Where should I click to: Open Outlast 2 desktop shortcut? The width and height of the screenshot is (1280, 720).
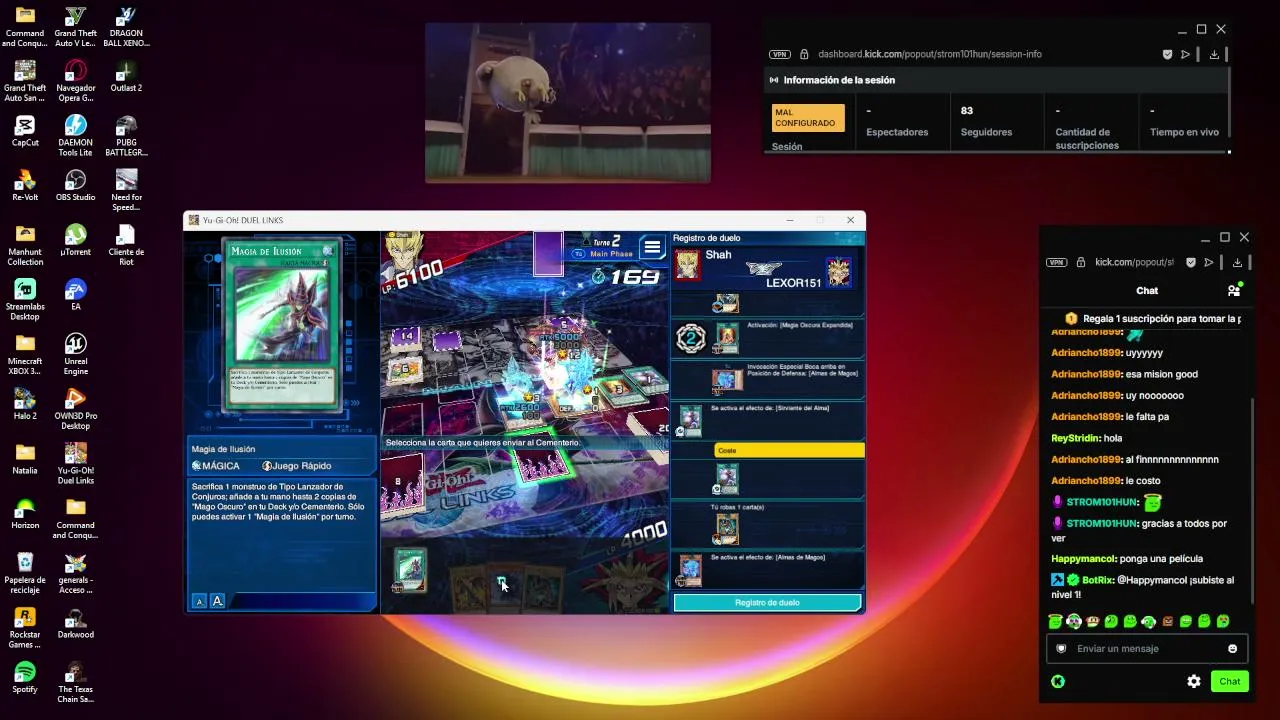pyautogui.click(x=126, y=77)
